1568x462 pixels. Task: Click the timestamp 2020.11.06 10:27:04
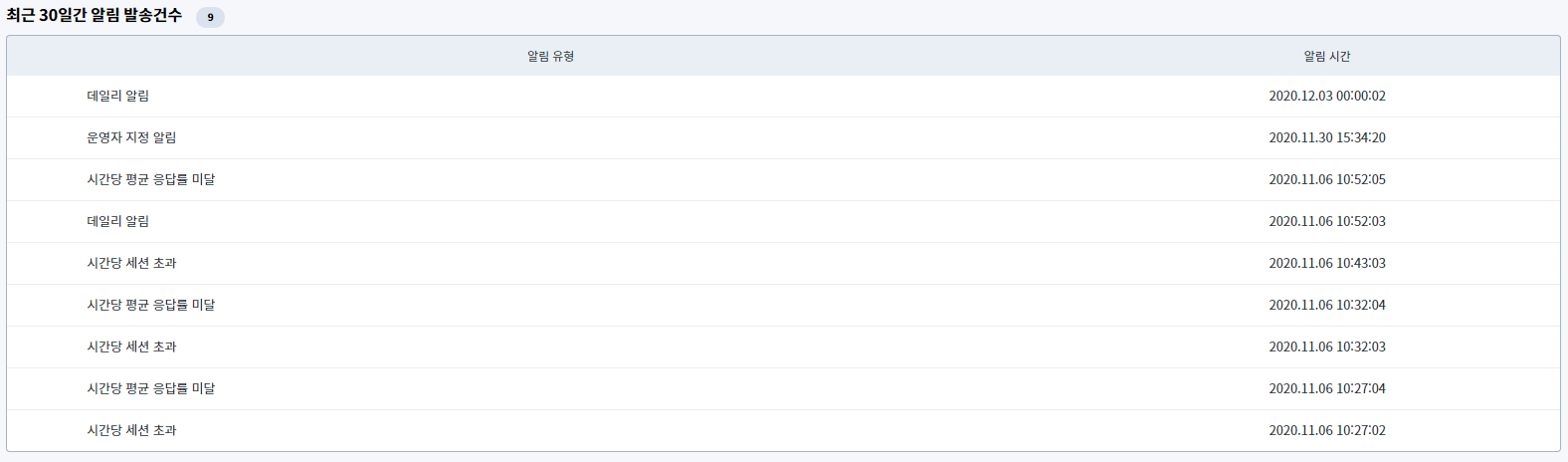coord(1327,389)
